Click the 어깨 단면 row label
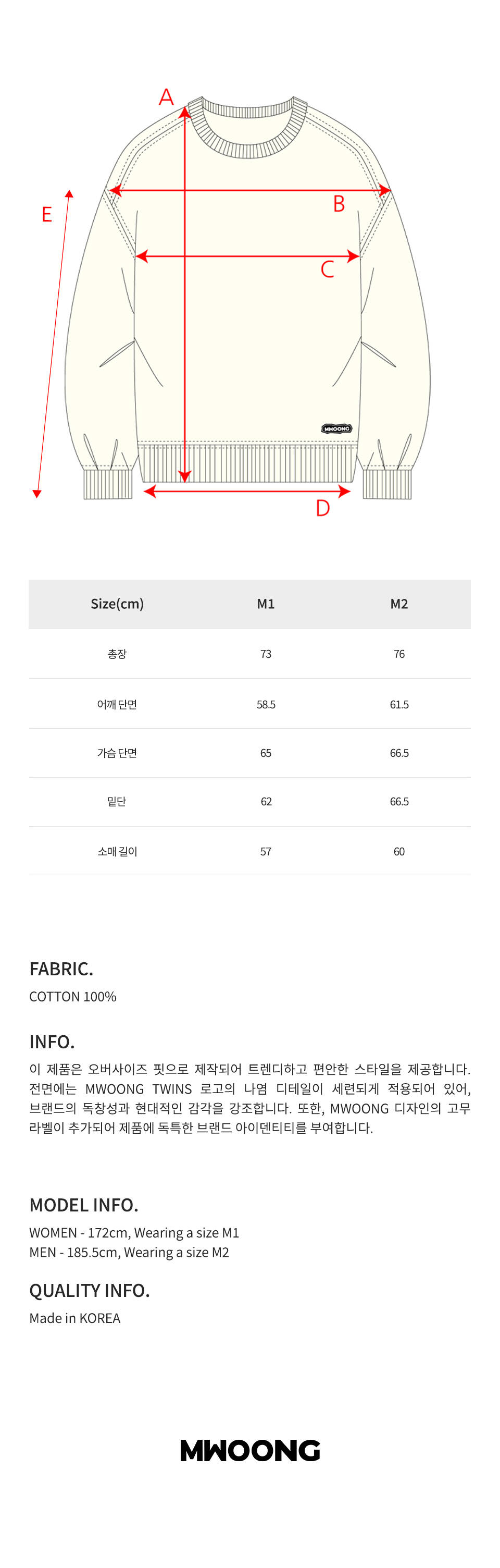Screen dimensions: 500x1568 (x=117, y=704)
